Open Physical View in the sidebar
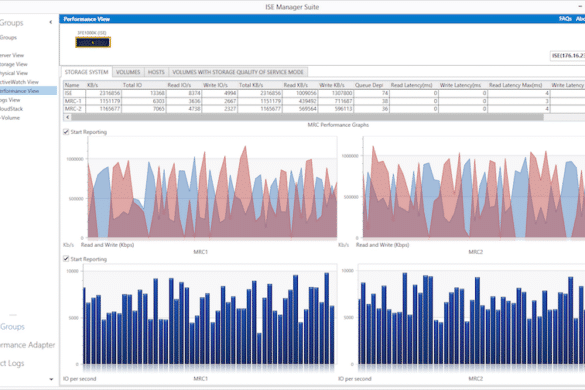This screenshot has height=390, width=585. tap(14, 73)
